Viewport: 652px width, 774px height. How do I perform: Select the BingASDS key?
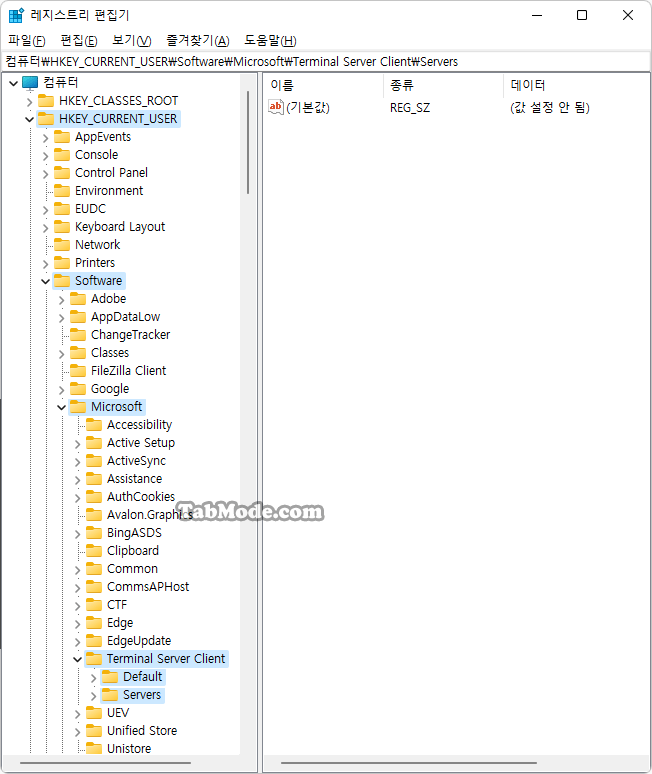point(134,533)
